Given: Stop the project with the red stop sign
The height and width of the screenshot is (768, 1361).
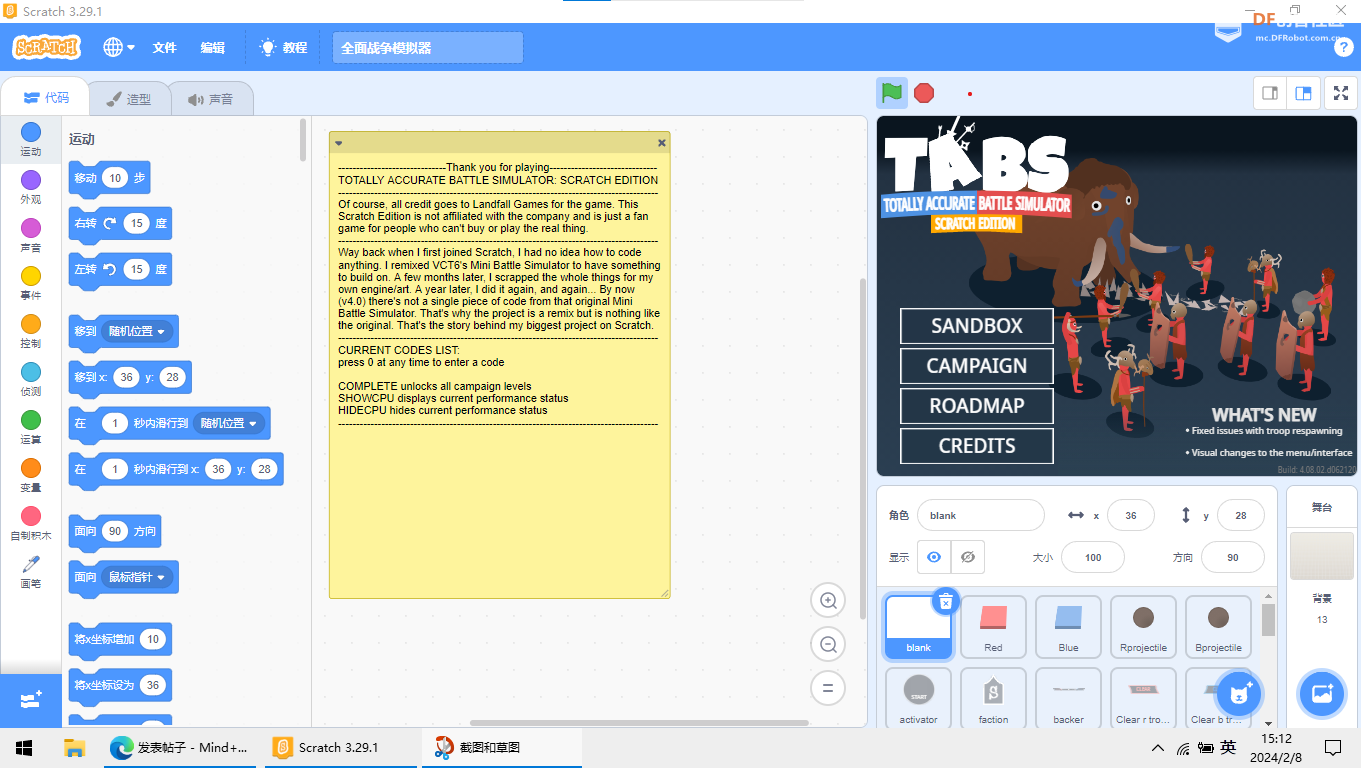Looking at the screenshot, I should [924, 93].
